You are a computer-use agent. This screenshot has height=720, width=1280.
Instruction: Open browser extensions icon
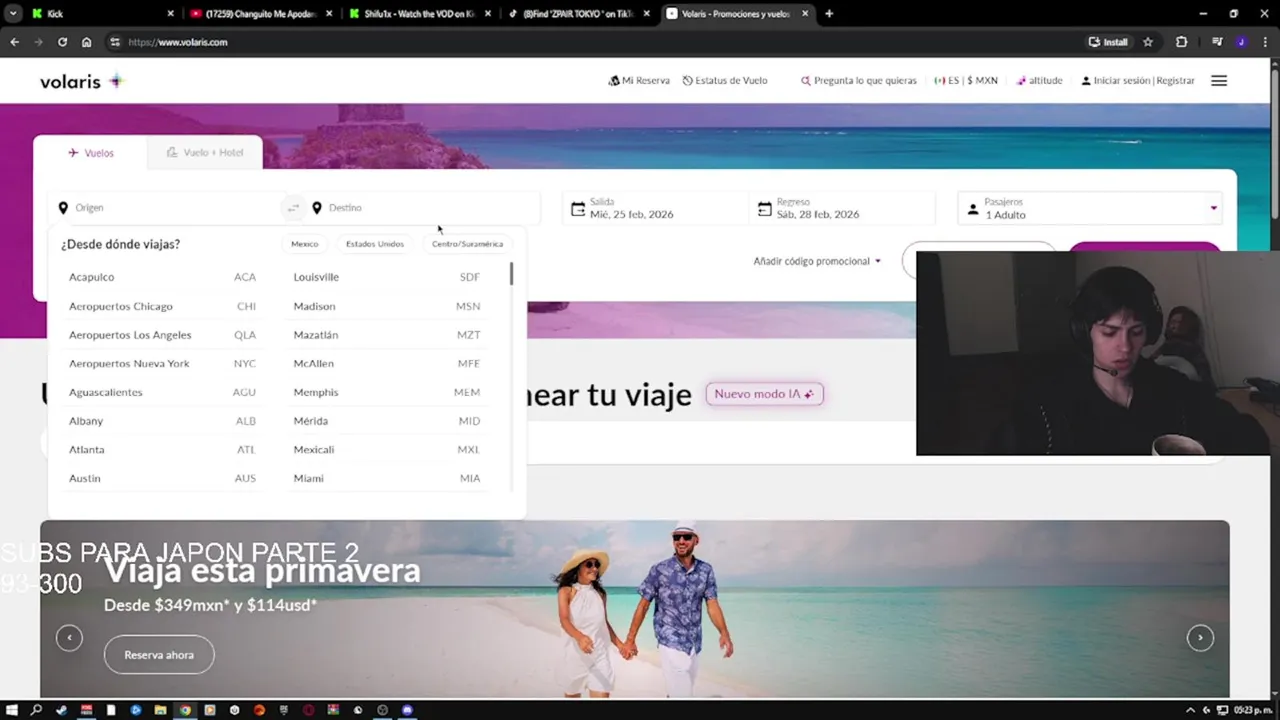1182,42
